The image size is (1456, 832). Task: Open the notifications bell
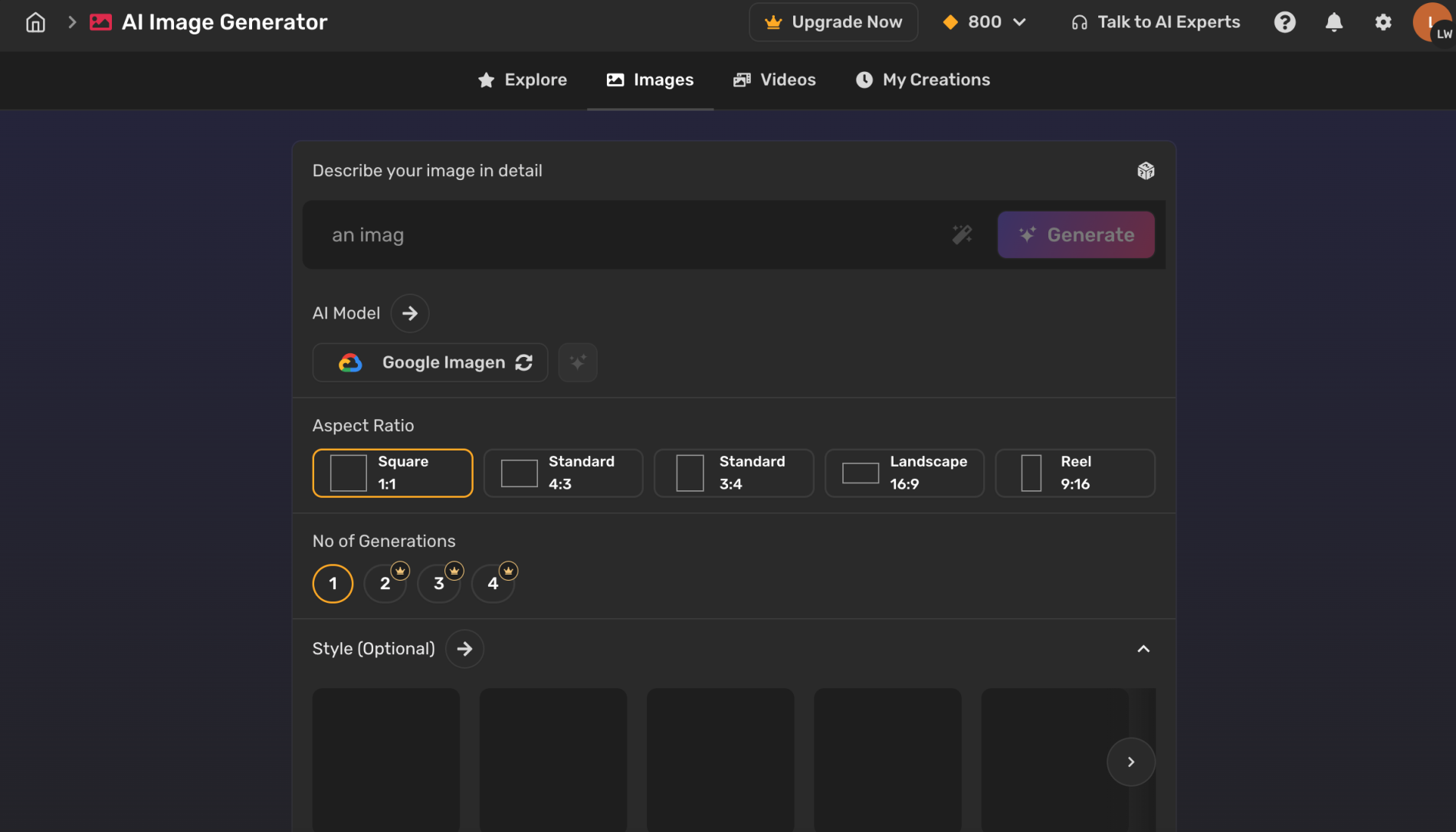point(1333,22)
